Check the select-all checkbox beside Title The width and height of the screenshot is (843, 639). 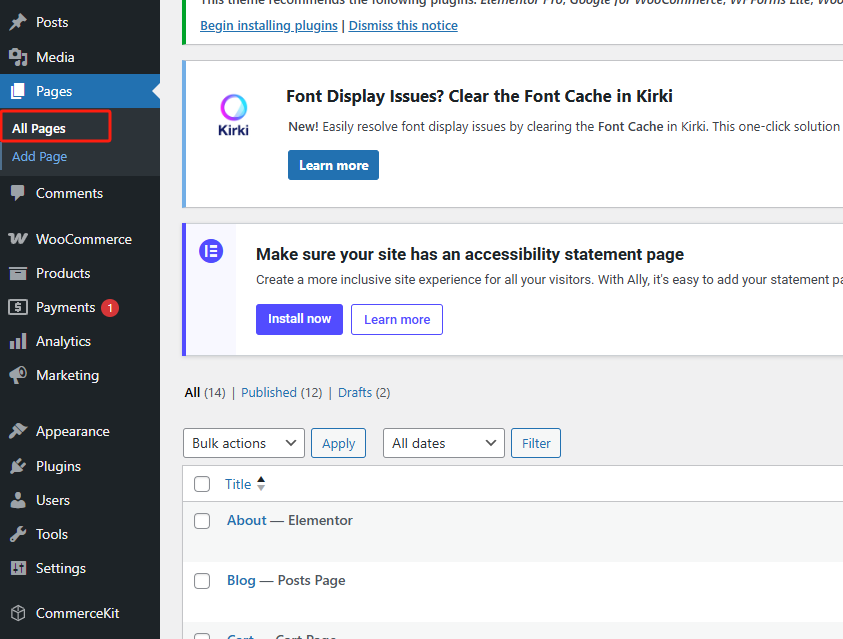(202, 484)
